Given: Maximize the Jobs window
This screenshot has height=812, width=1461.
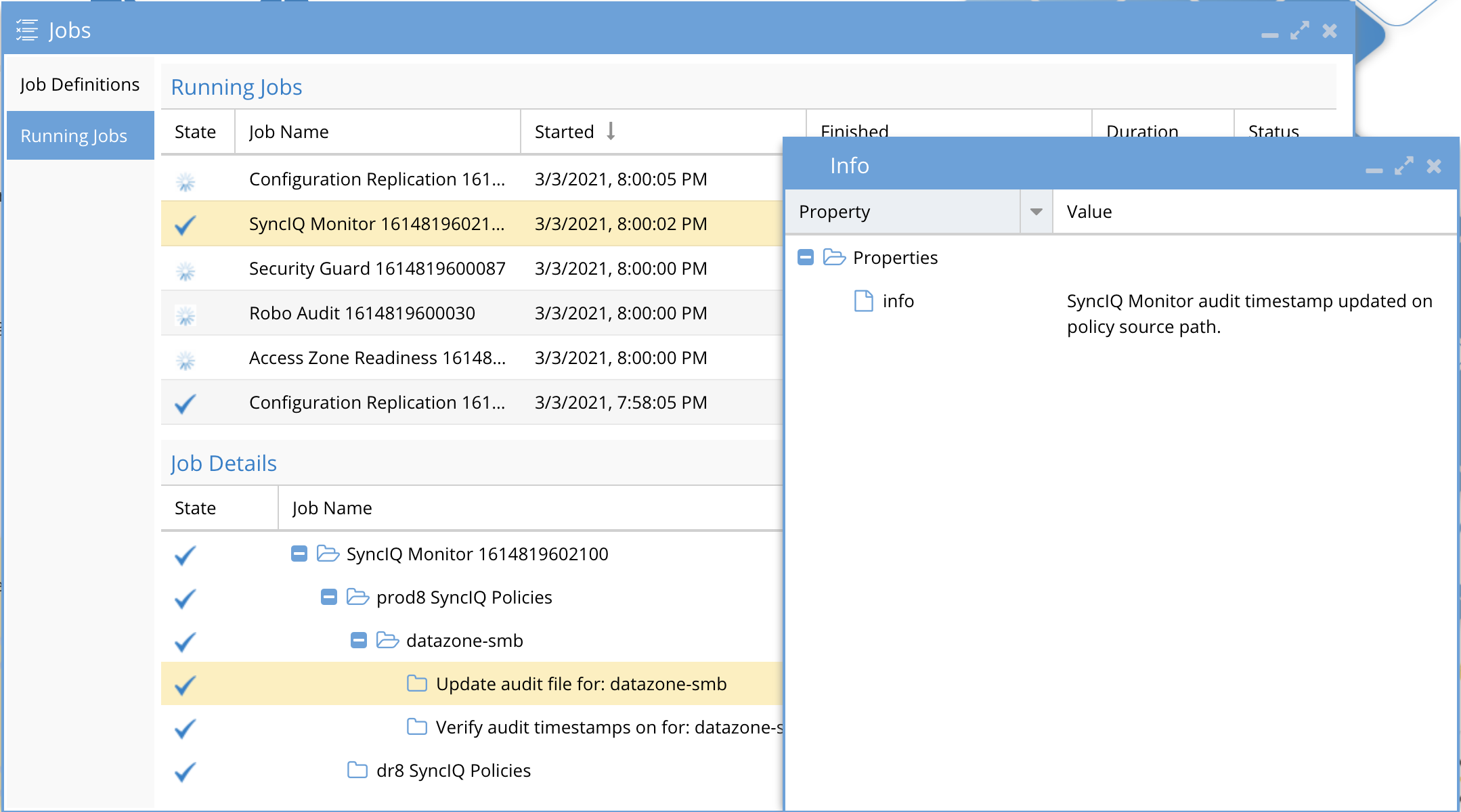Looking at the screenshot, I should (1300, 30).
